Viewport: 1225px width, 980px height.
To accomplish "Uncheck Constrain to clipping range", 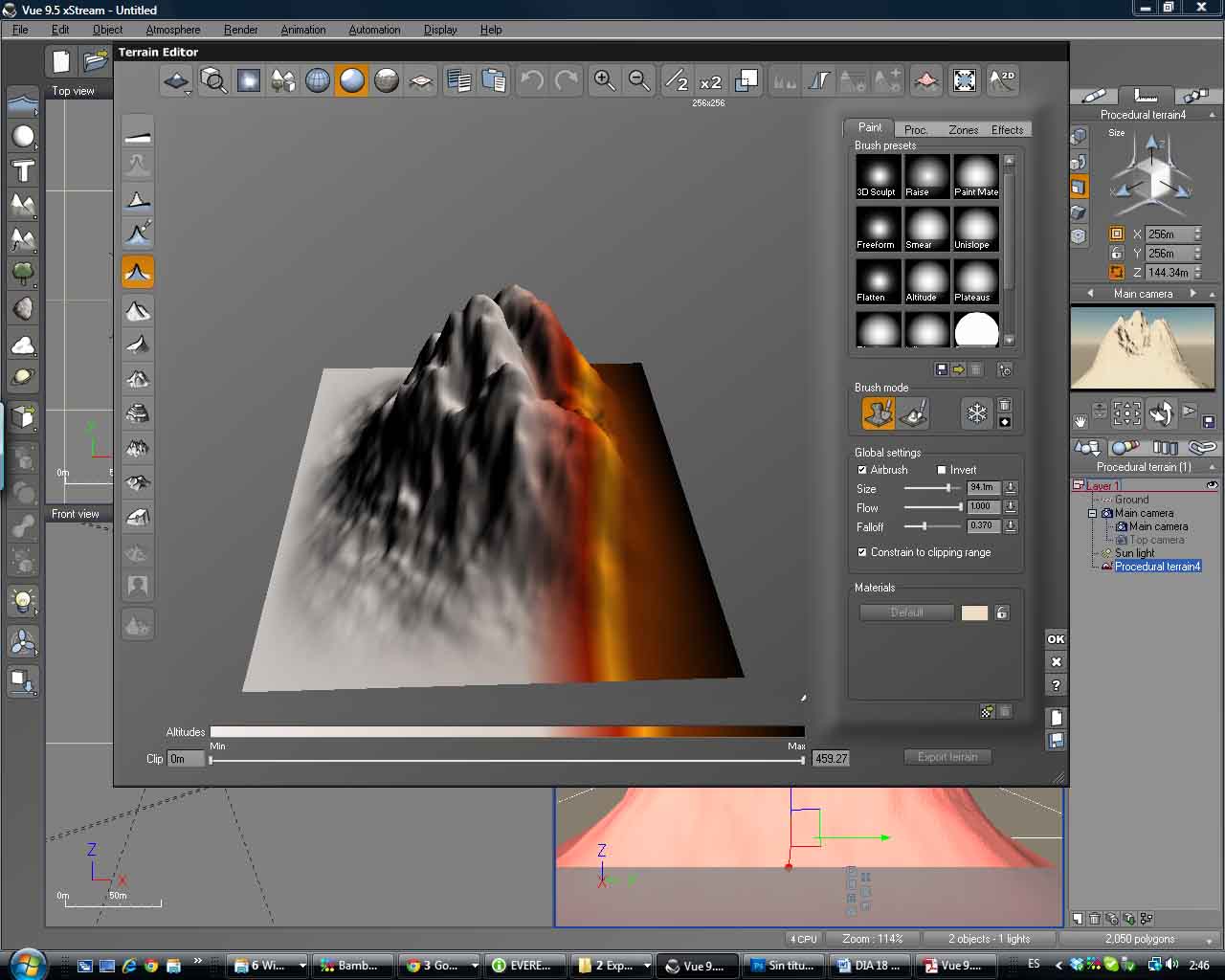I will pos(862,552).
